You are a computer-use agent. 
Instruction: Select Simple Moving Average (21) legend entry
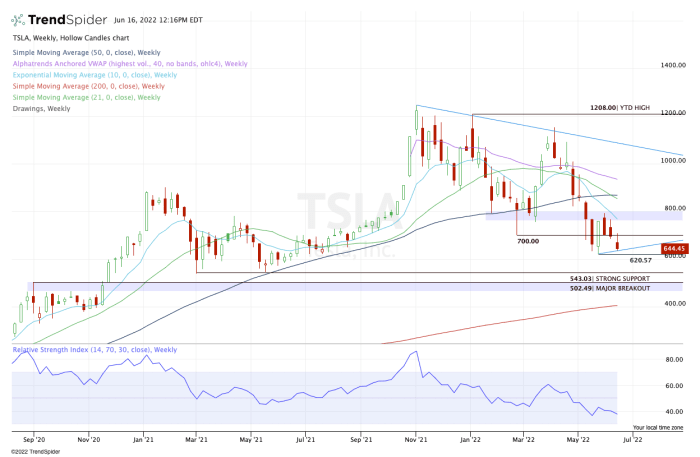pyautogui.click(x=87, y=97)
